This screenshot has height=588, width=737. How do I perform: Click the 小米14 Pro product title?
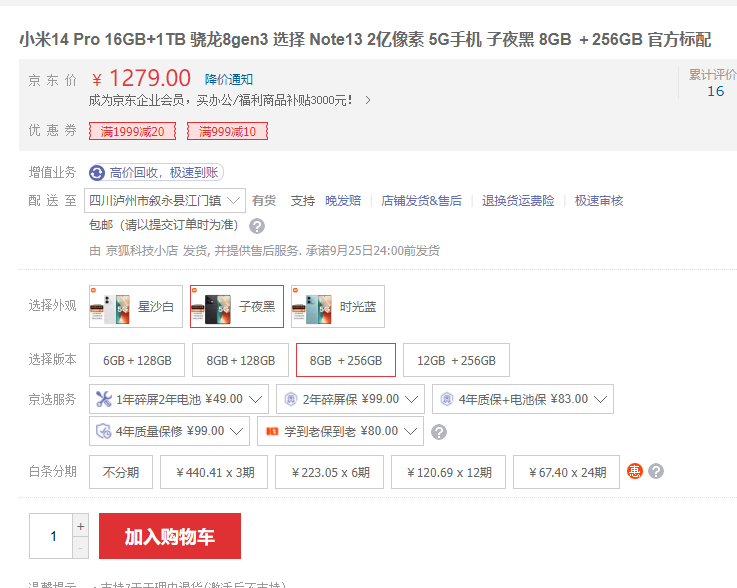click(x=365, y=39)
